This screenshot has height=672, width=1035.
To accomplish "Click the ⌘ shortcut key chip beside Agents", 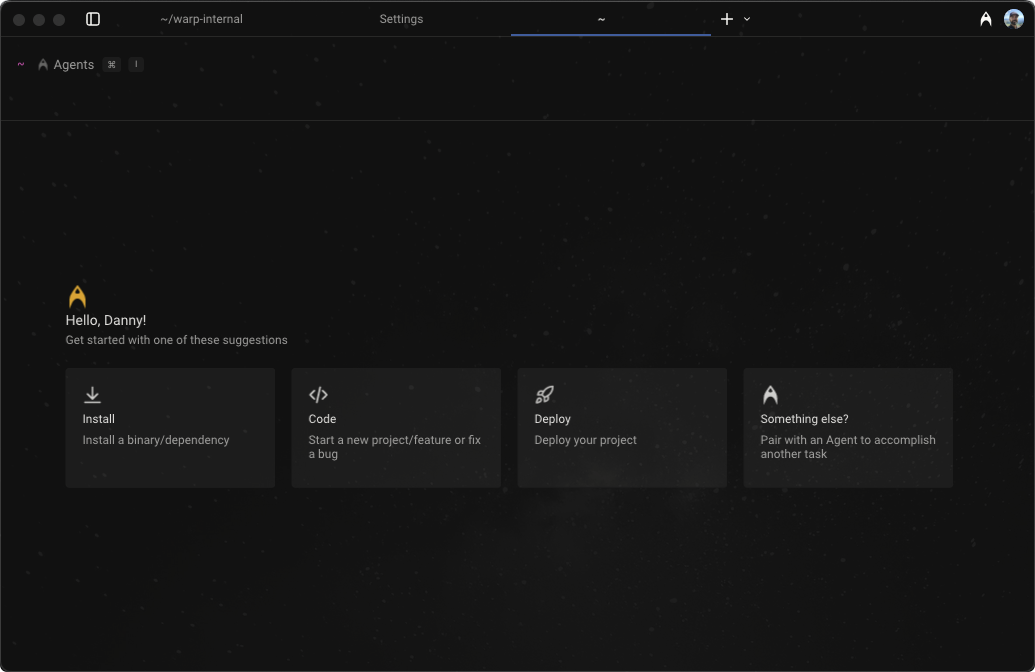I will [112, 65].
